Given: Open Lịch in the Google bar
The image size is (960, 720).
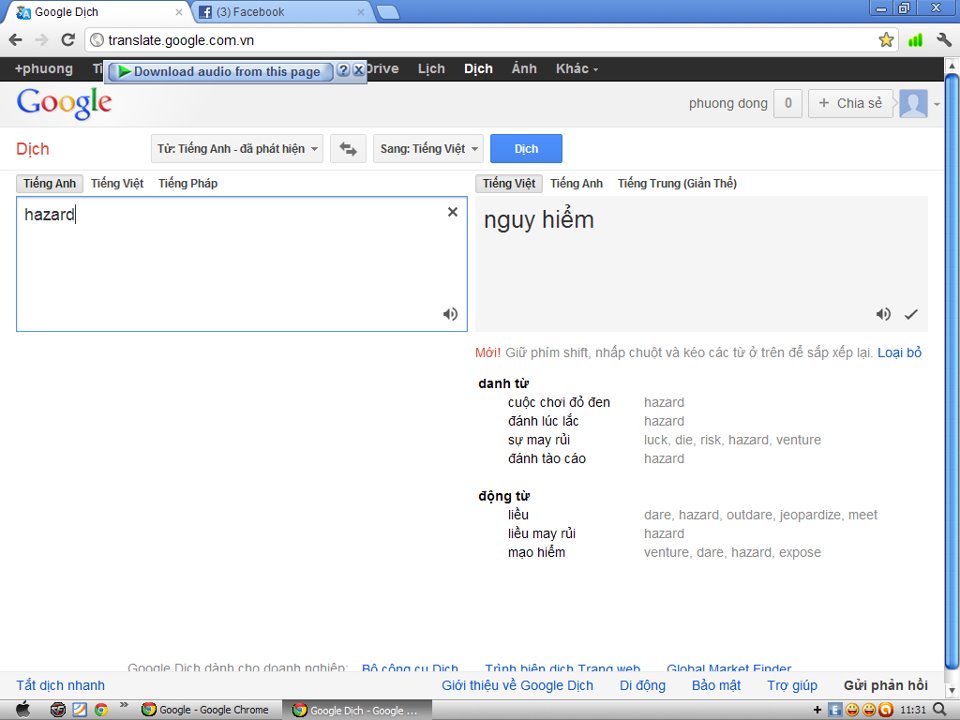Looking at the screenshot, I should coord(431,69).
